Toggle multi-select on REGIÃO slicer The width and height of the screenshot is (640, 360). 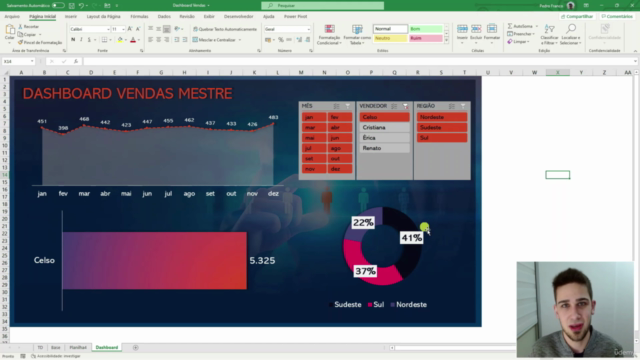point(451,106)
